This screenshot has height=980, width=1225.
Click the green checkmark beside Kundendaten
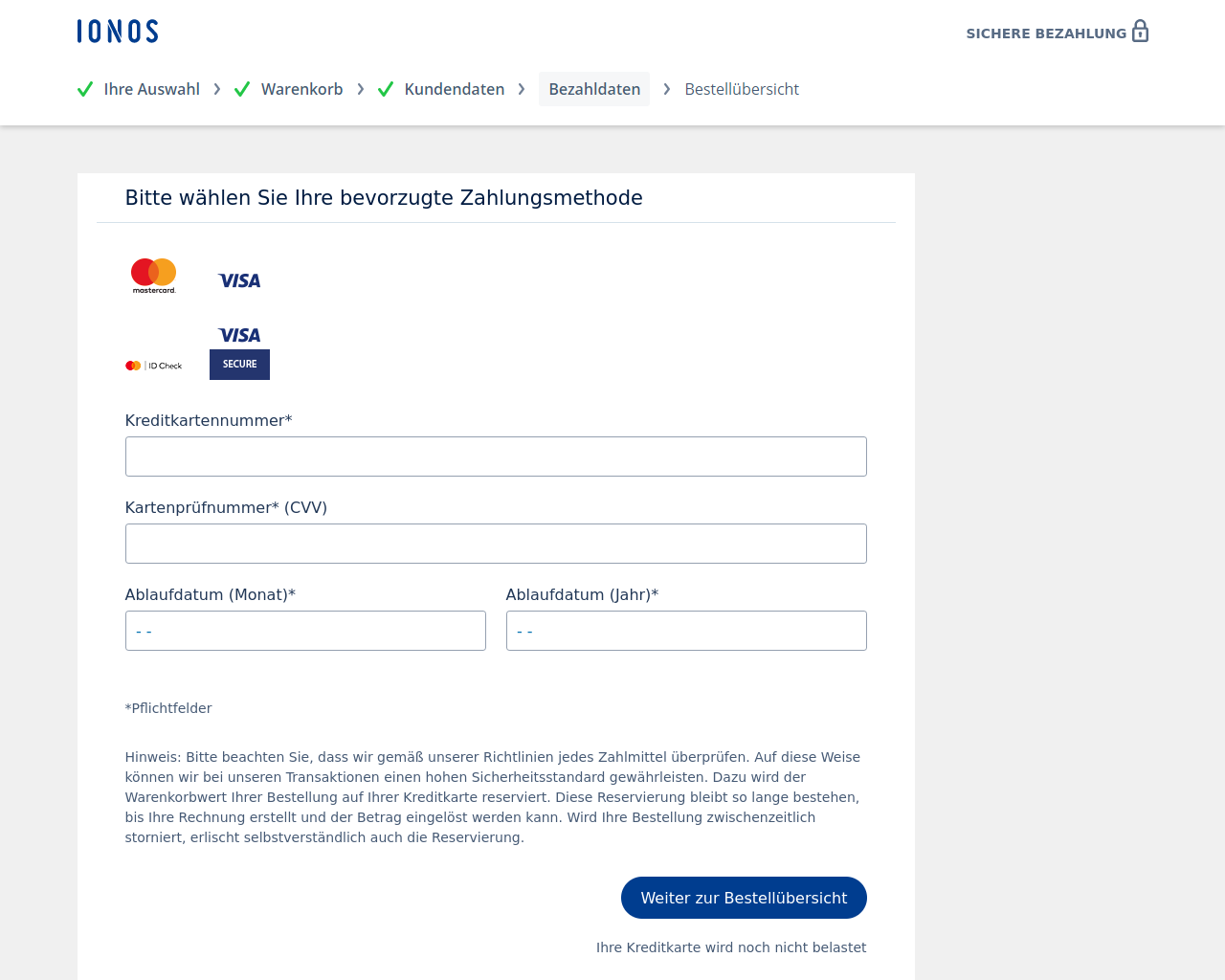click(x=386, y=89)
